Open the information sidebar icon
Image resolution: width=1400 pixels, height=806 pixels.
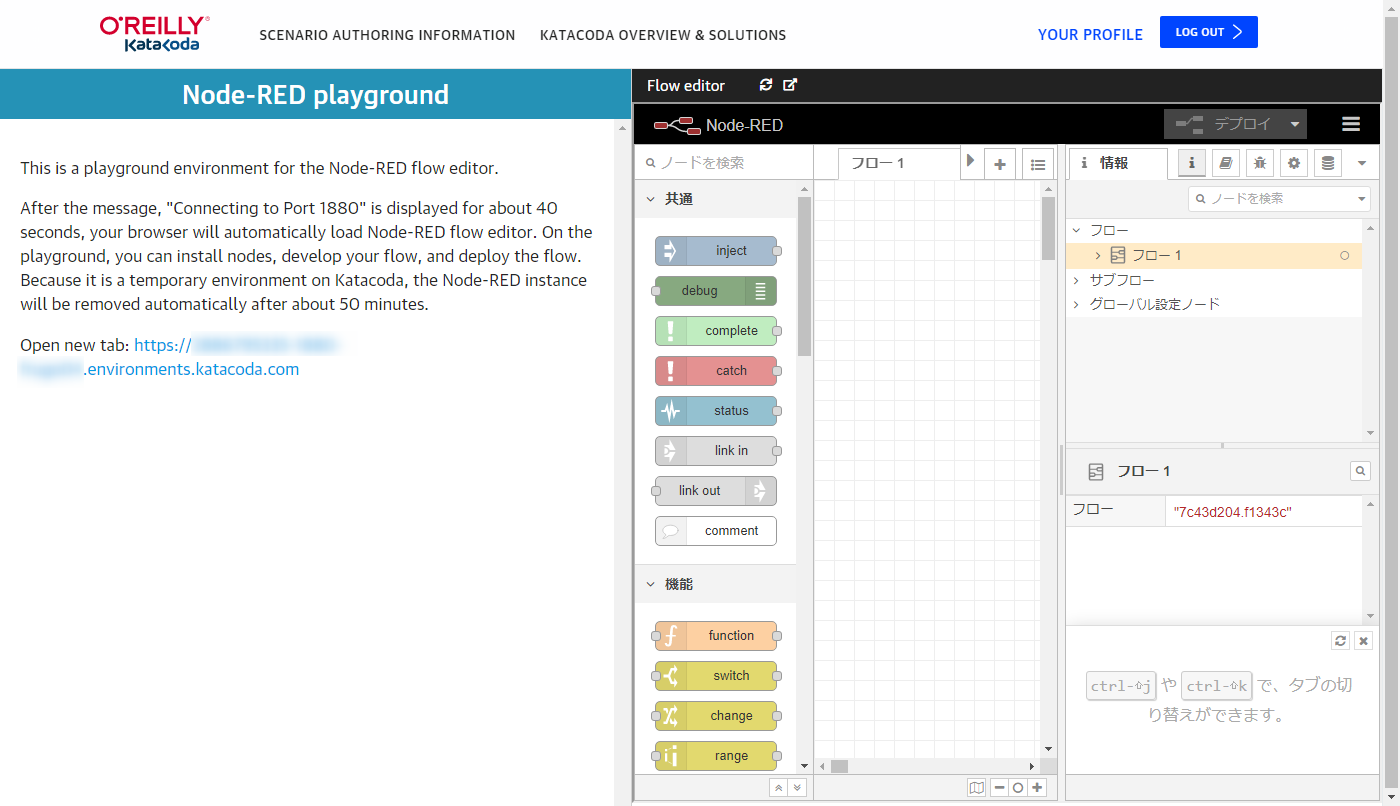(x=1192, y=163)
